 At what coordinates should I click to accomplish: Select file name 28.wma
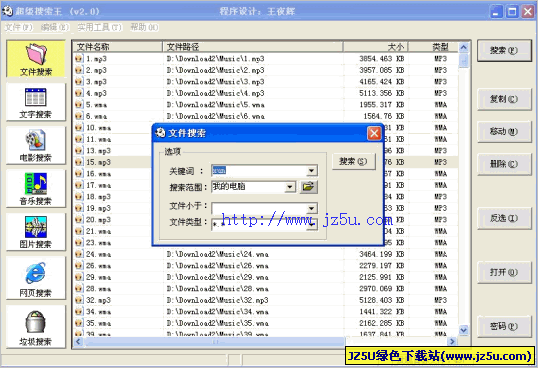pyautogui.click(x=98, y=288)
